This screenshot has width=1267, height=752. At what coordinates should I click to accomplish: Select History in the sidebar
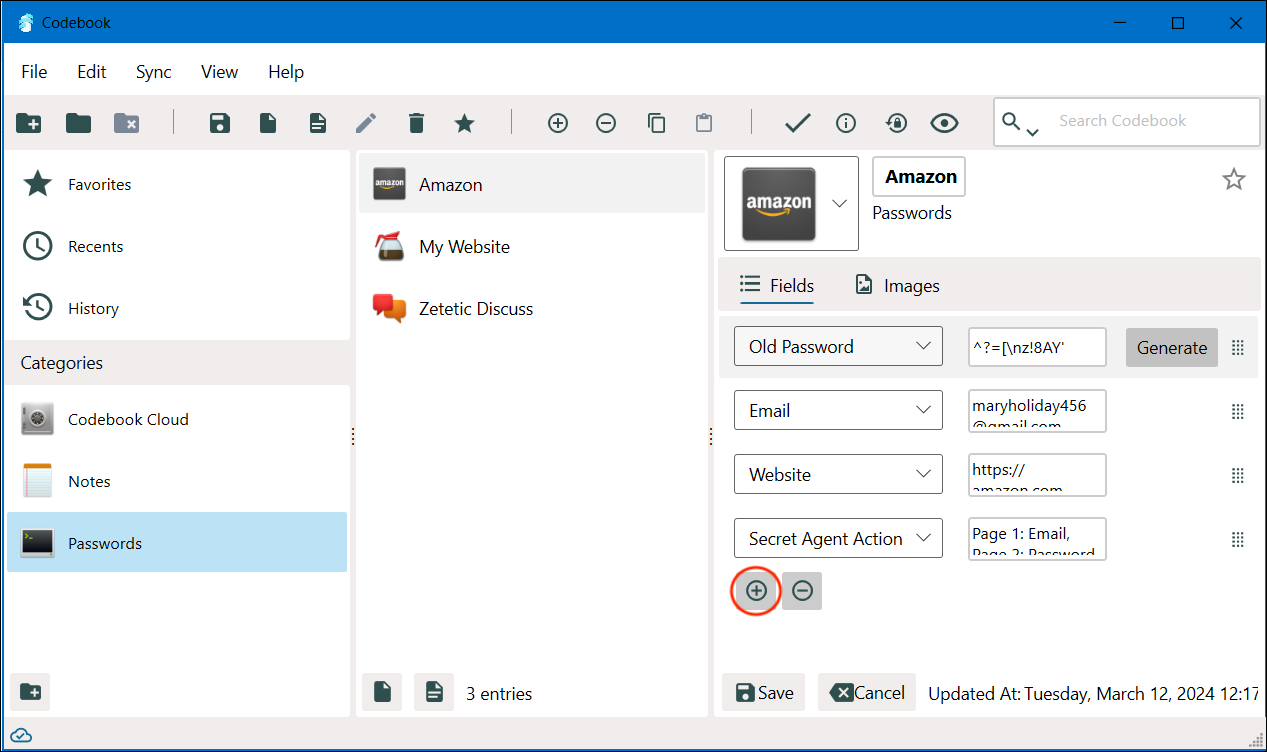178,308
